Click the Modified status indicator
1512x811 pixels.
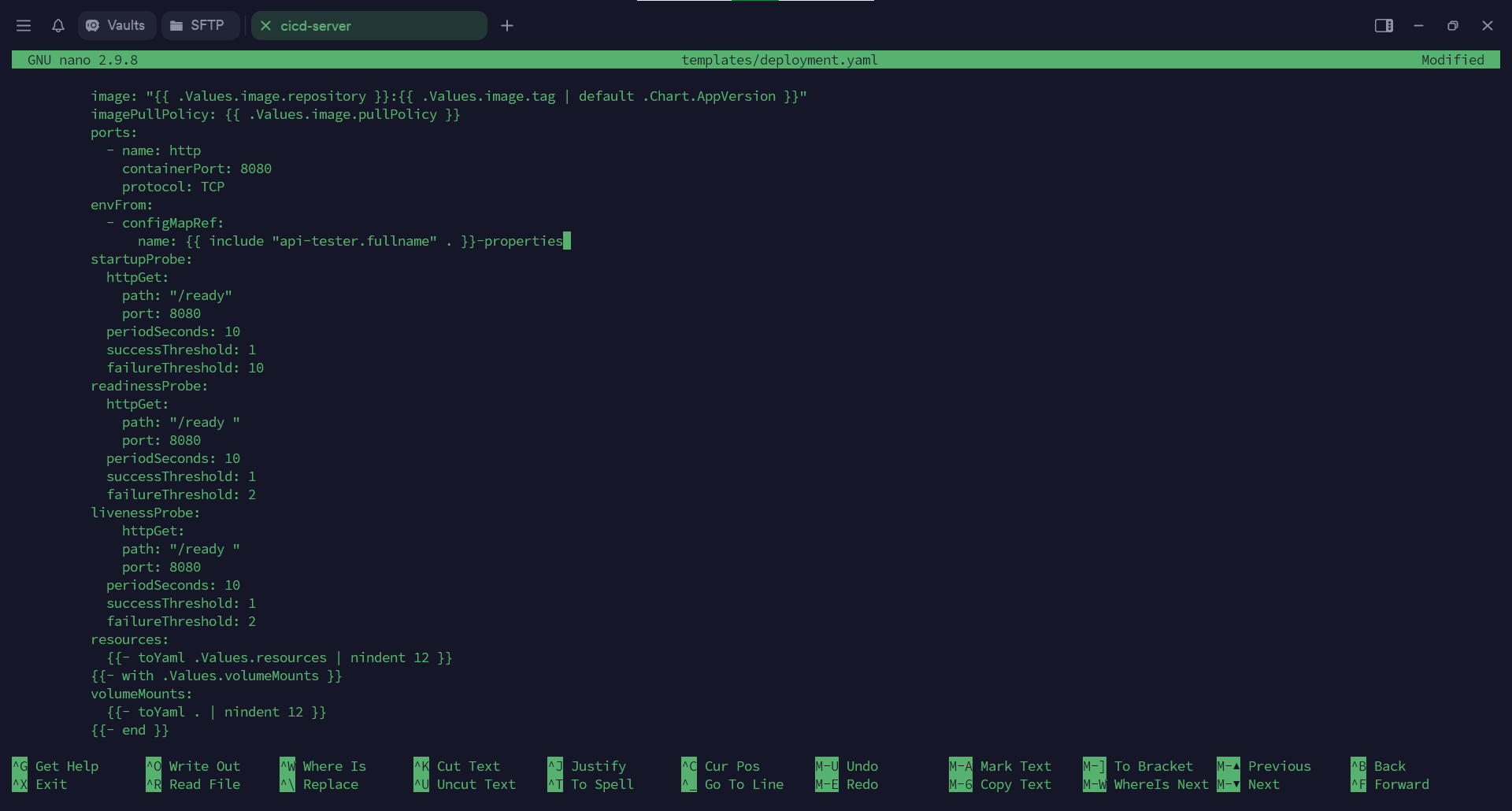tap(1453, 60)
